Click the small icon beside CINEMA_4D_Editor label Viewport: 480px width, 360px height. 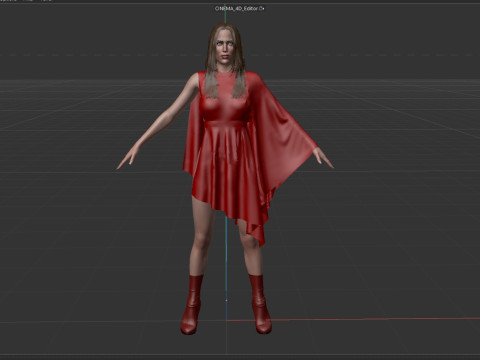[x=262, y=9]
